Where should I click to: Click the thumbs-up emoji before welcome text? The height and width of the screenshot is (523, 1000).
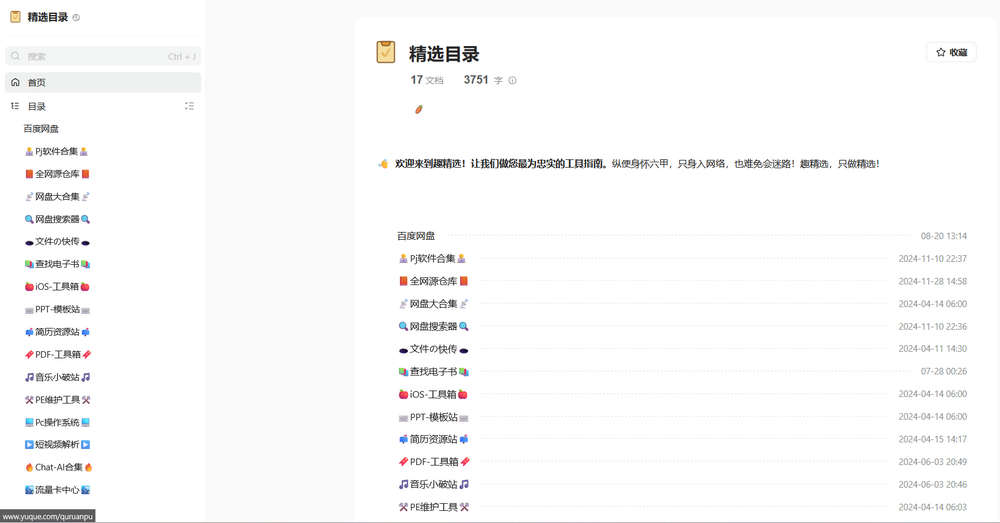click(x=383, y=164)
